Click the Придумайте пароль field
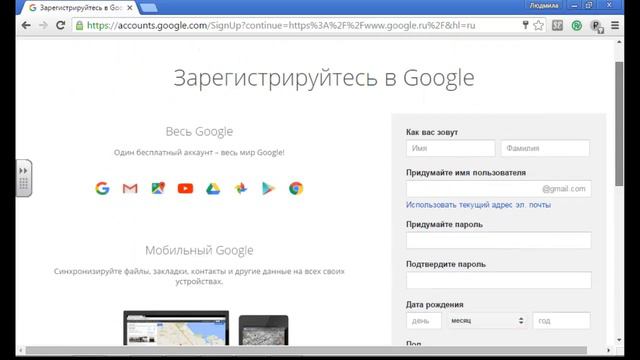The image size is (640, 360). tap(498, 240)
